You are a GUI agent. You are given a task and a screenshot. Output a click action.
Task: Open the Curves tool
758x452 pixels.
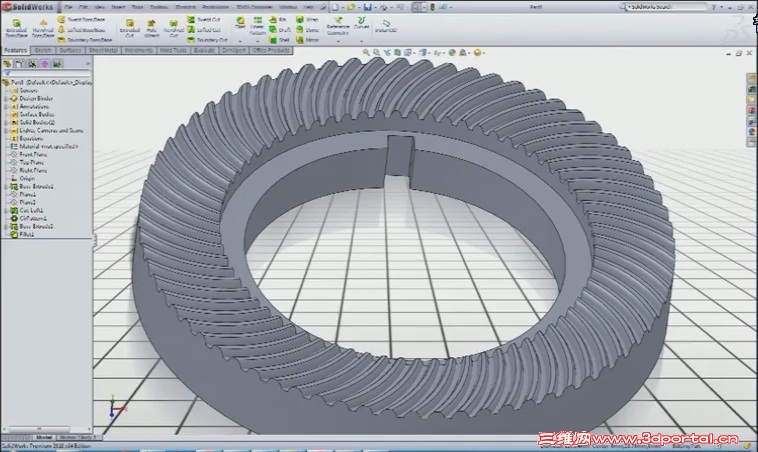(361, 23)
